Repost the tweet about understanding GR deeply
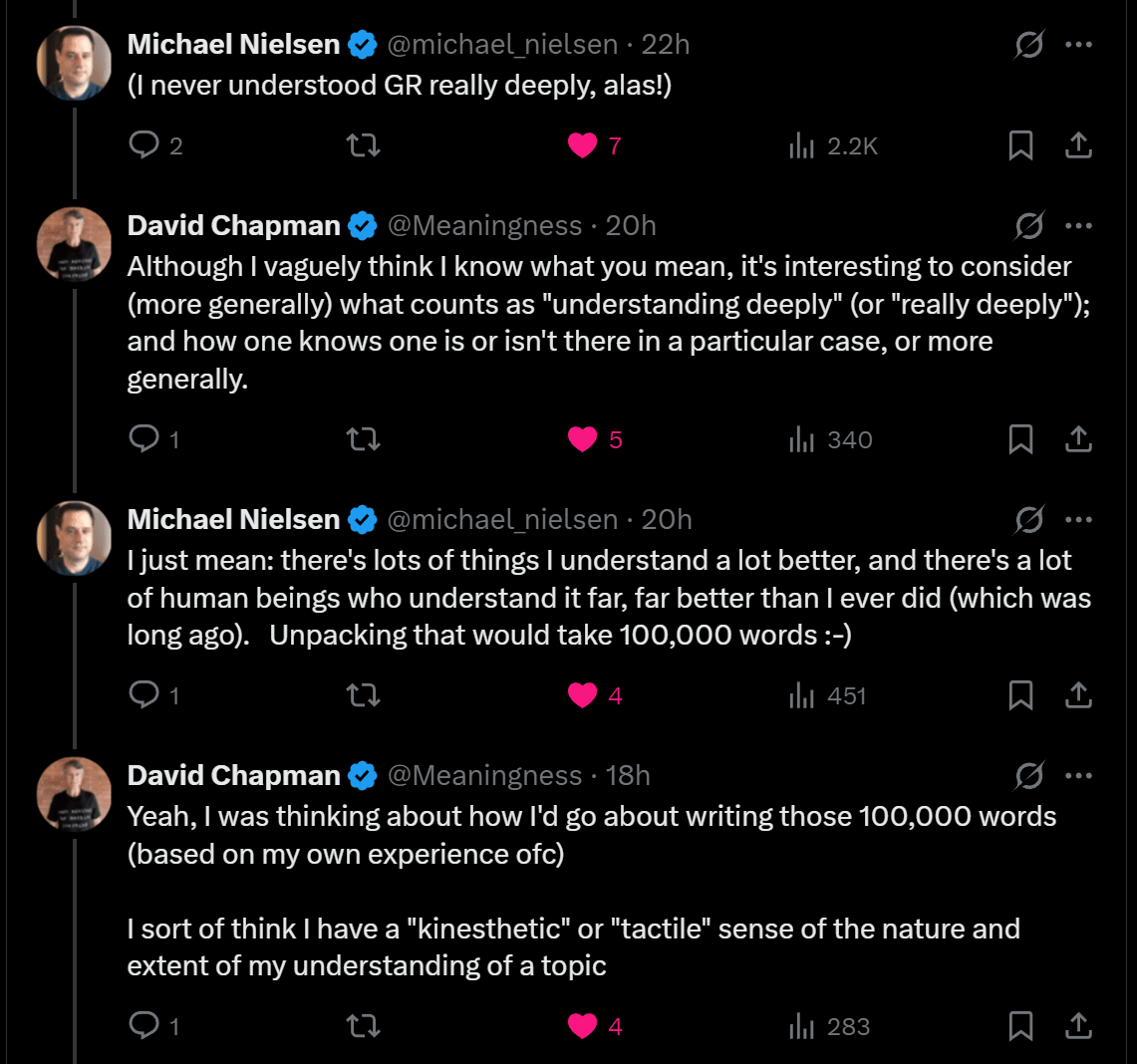The width and height of the screenshot is (1137, 1064). click(x=363, y=145)
